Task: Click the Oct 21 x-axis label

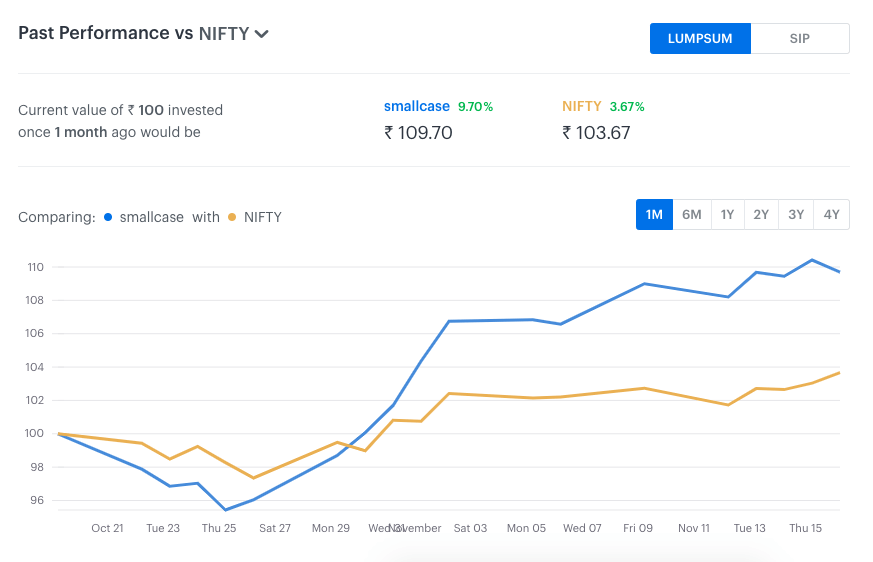Action: 107,528
